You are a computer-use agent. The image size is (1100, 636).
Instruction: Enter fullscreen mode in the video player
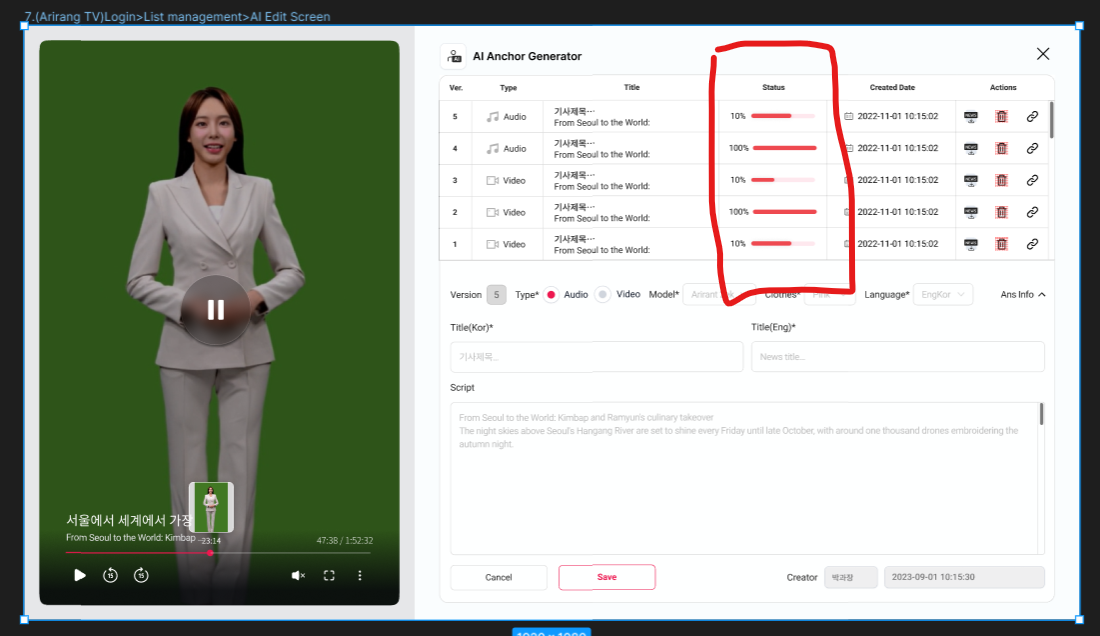(329, 575)
